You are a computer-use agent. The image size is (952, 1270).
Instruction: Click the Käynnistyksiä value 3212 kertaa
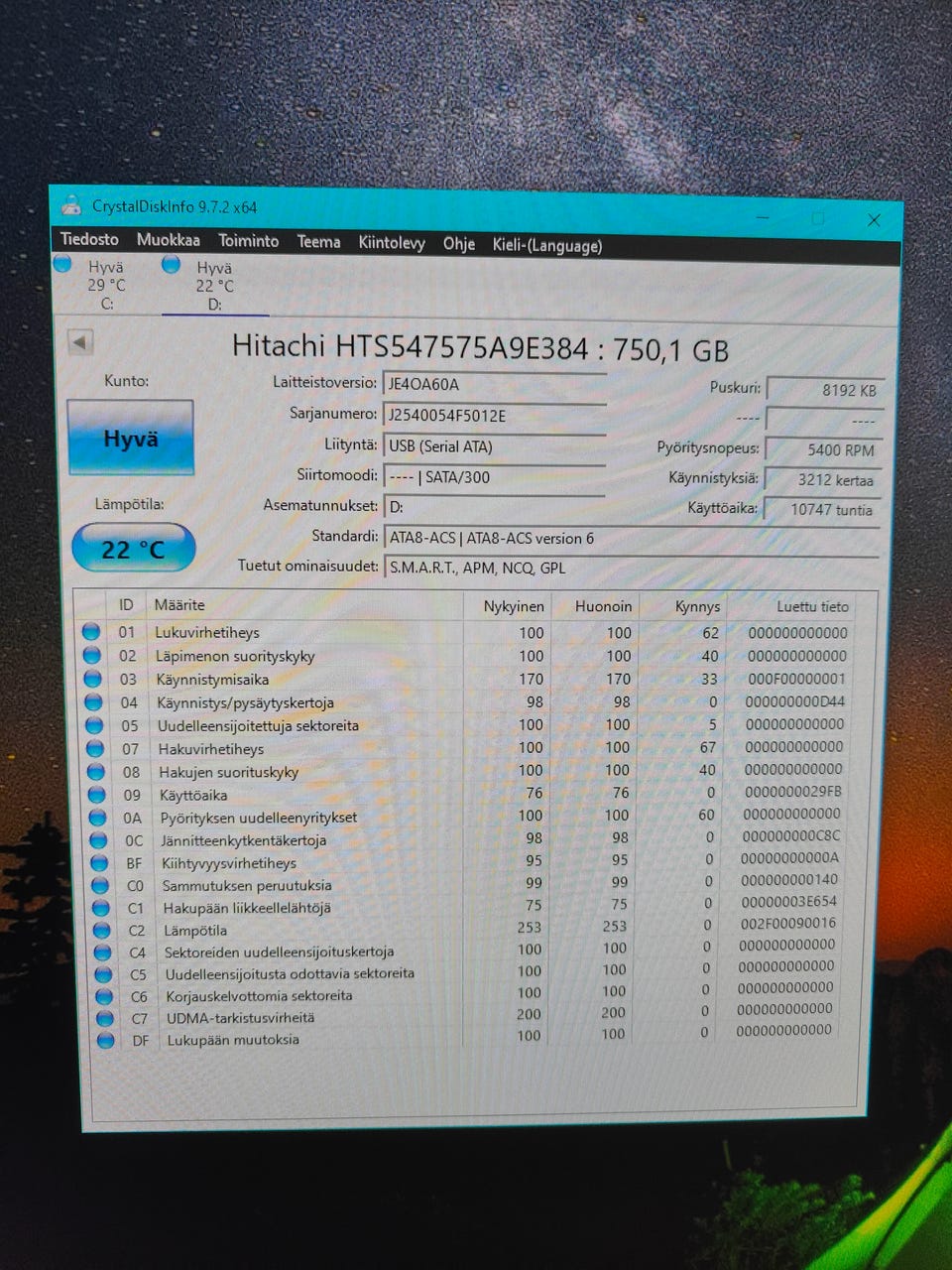[822, 479]
